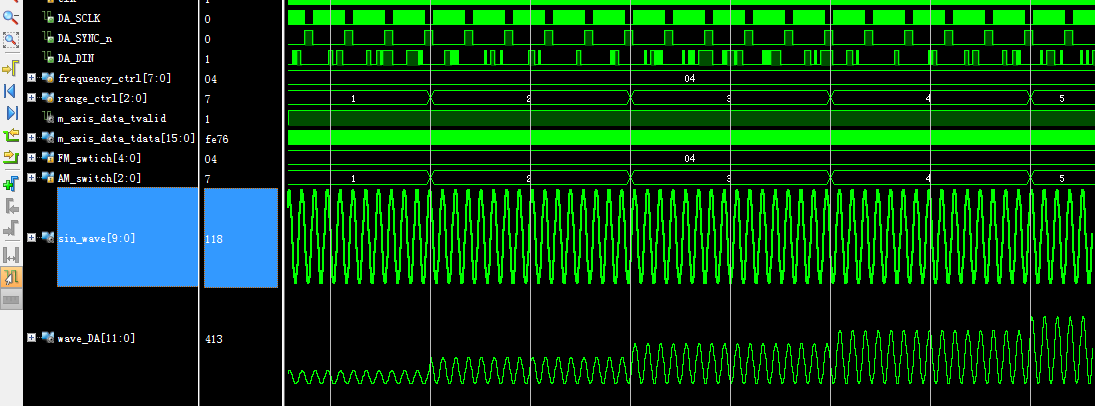The height and width of the screenshot is (406, 1095).
Task: Click the 413 value for wave_DA
Action: click(213, 340)
